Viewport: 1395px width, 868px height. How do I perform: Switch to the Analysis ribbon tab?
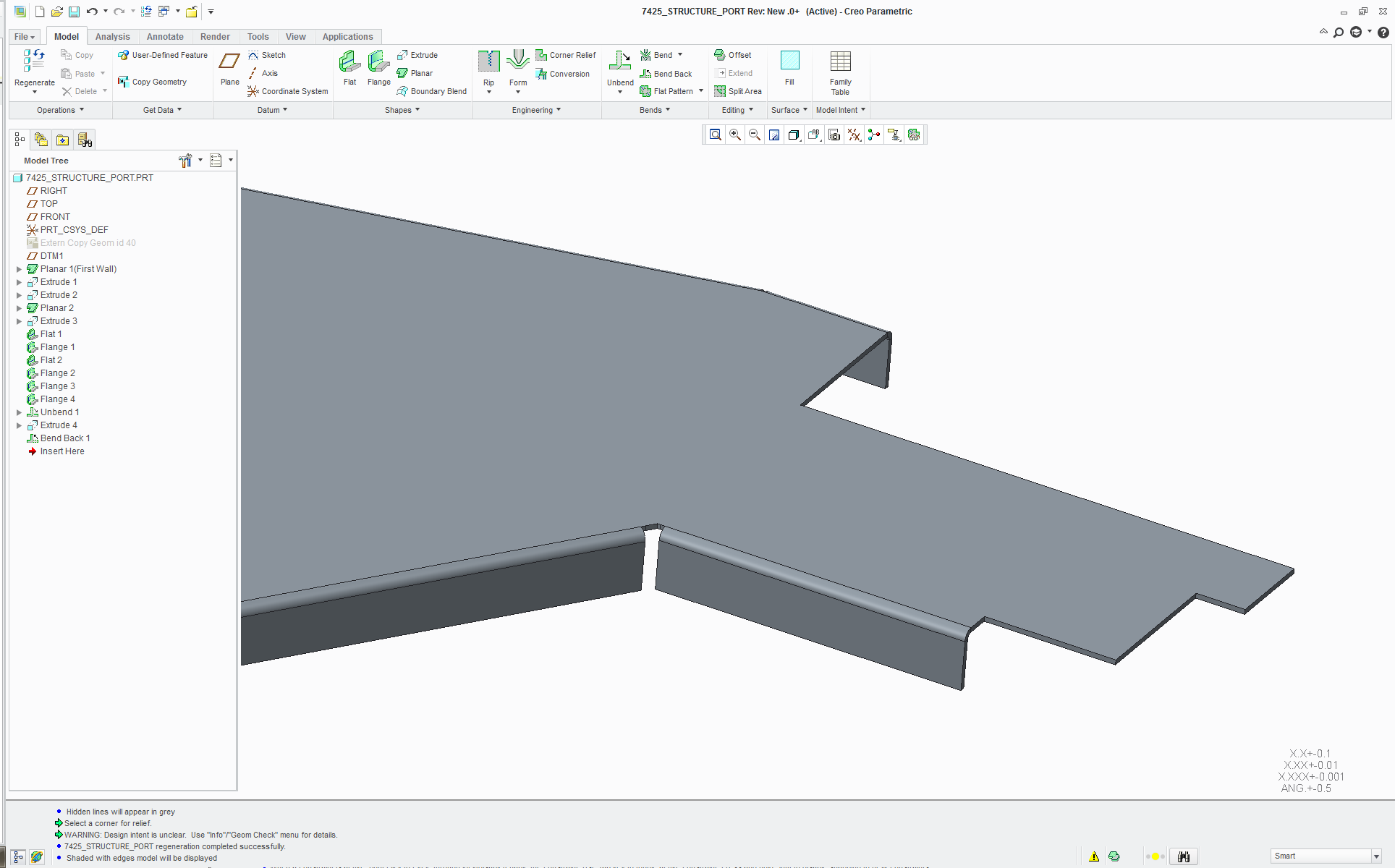pos(112,37)
